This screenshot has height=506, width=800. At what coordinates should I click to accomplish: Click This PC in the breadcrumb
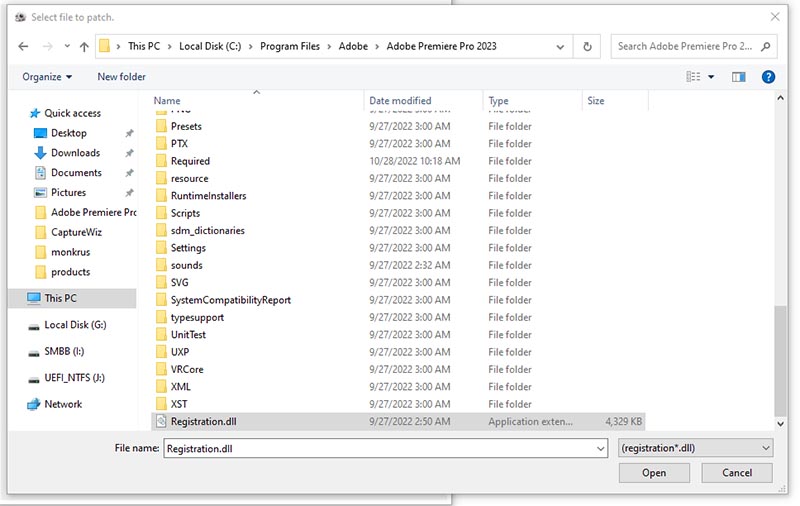click(x=144, y=46)
